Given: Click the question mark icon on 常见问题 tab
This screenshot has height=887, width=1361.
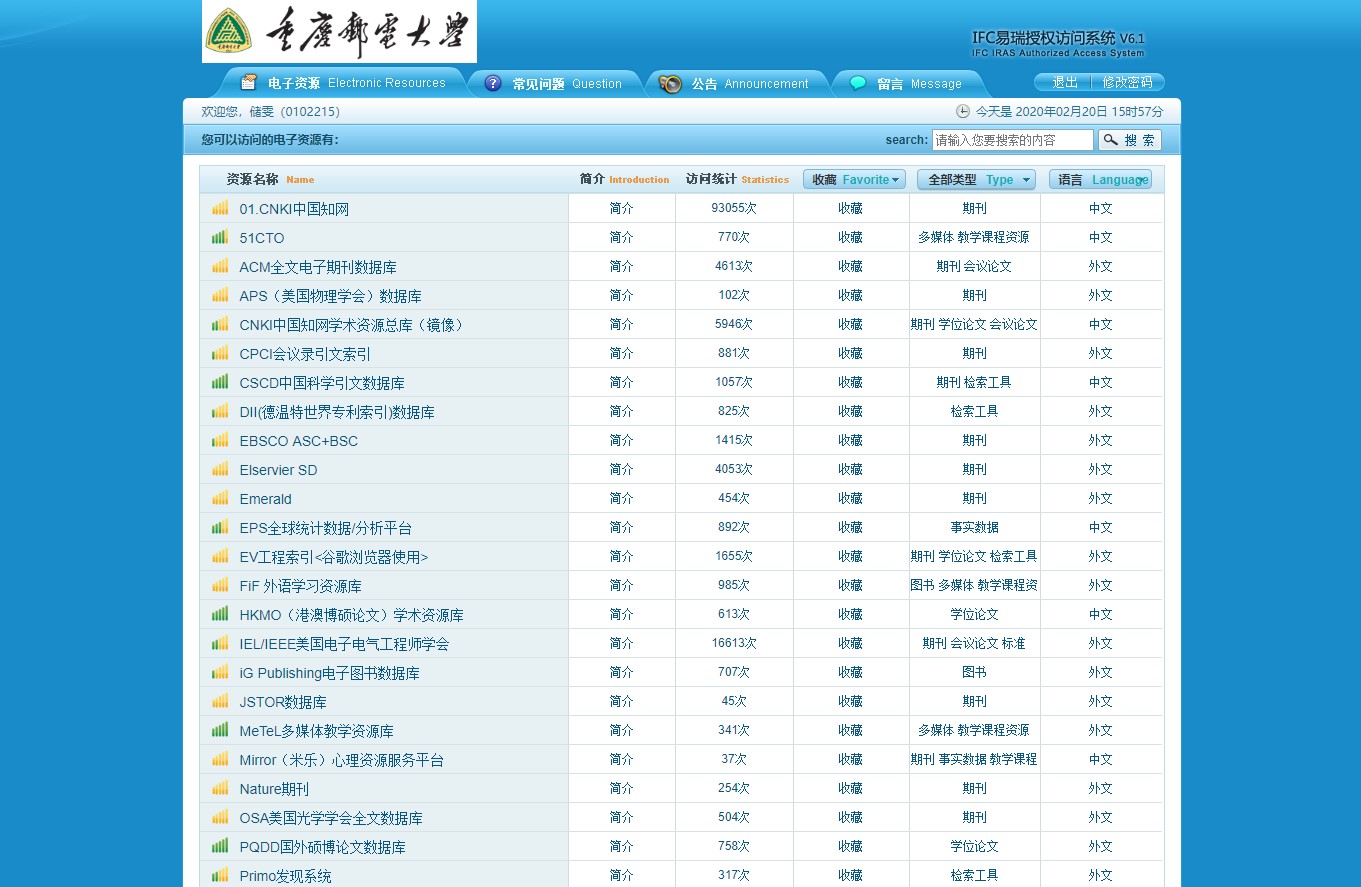Looking at the screenshot, I should coord(493,83).
